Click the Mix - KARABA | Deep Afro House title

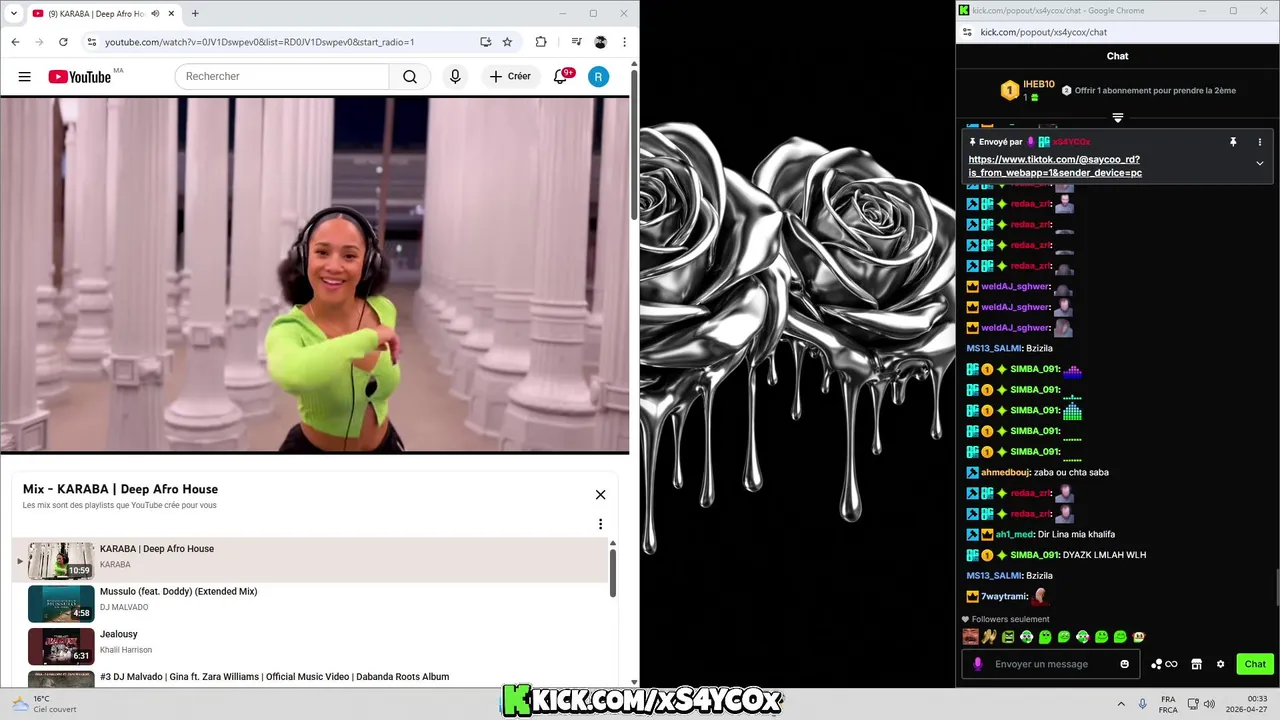pyautogui.click(x=120, y=489)
